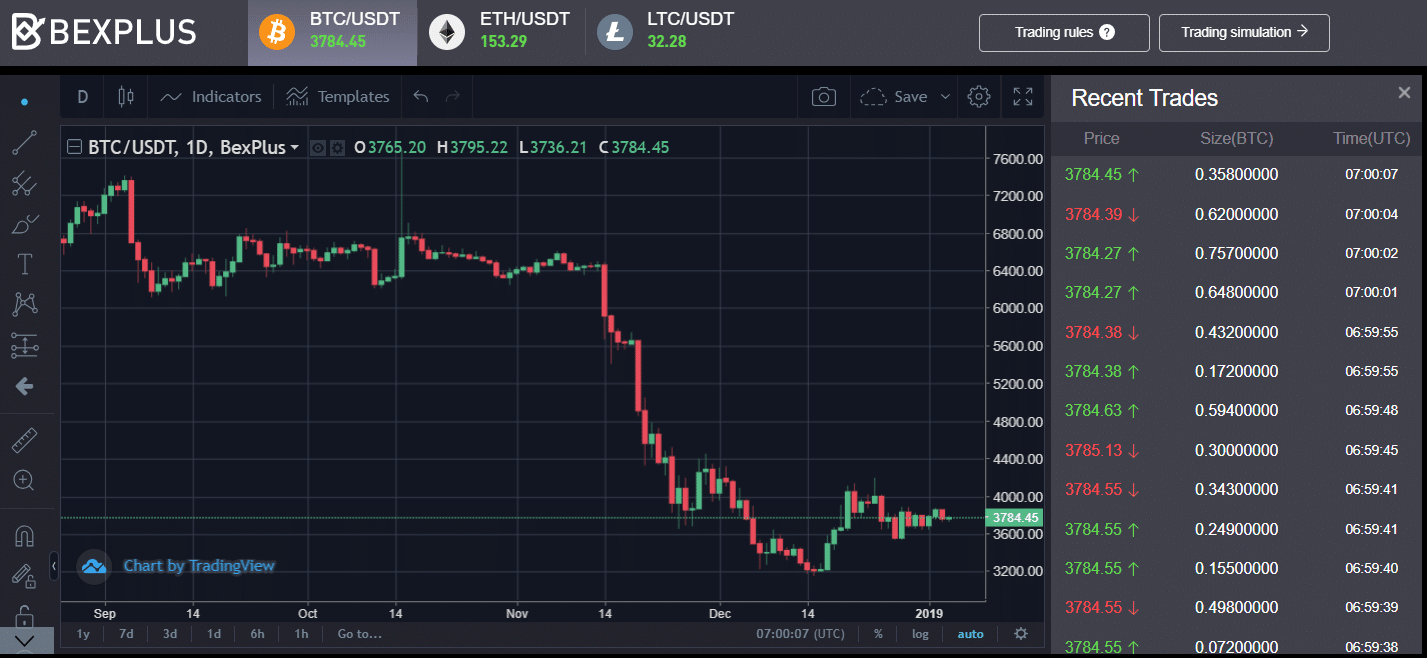Screen dimensions: 1427x658
Task: Select the cursor dot tool
Action: pos(24,101)
